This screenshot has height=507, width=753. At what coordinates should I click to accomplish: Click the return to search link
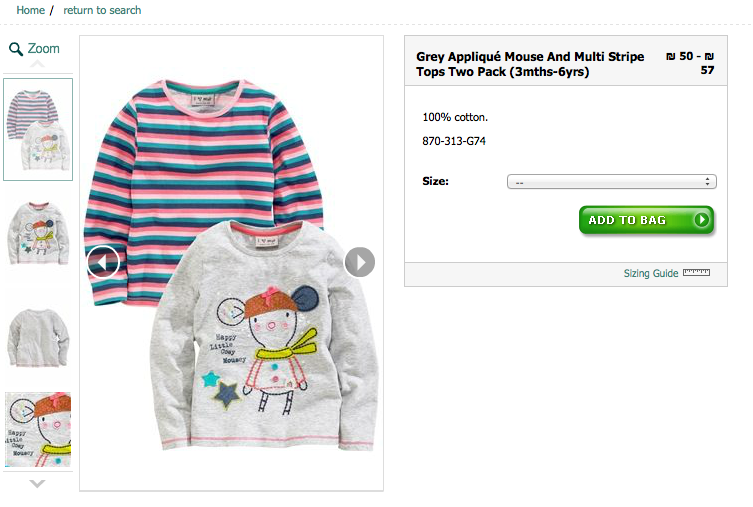102,10
